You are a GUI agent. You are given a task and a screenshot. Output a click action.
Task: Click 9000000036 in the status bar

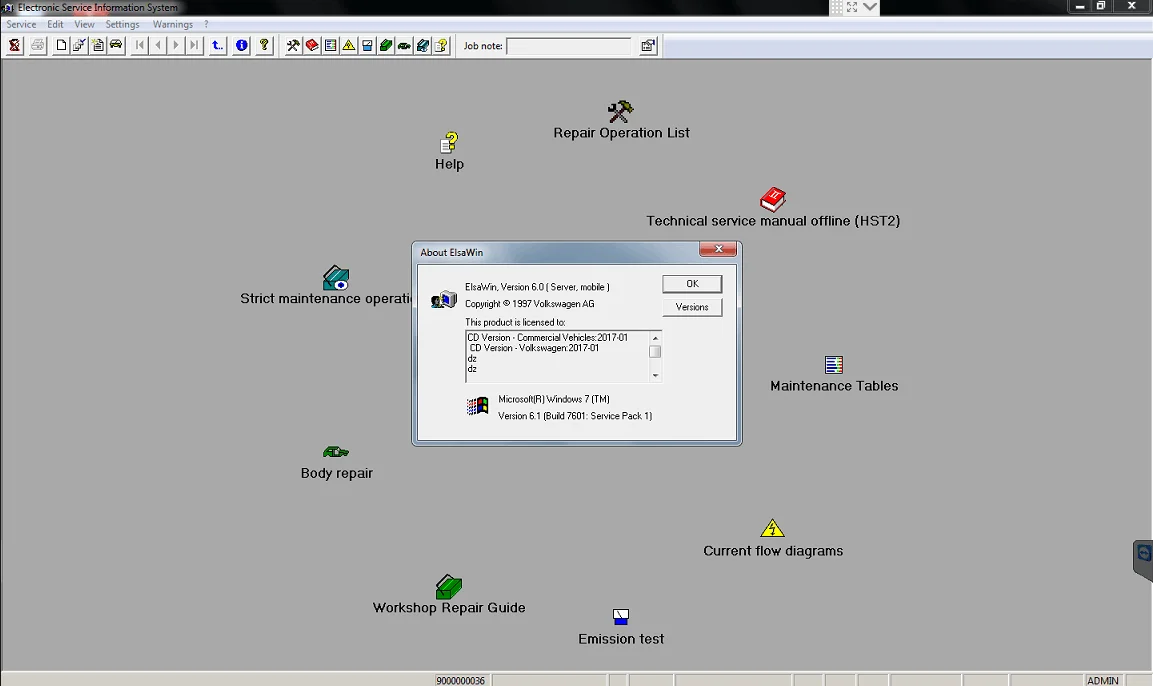pos(460,681)
